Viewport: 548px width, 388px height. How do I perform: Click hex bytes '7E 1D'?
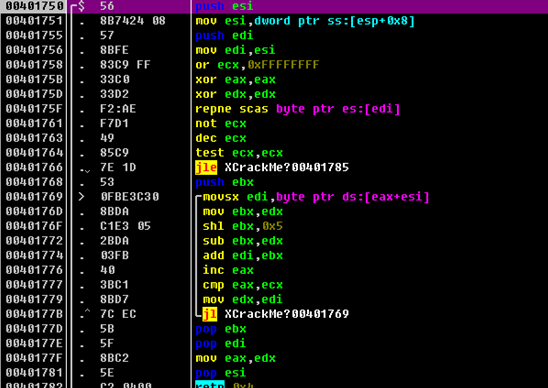click(118, 167)
